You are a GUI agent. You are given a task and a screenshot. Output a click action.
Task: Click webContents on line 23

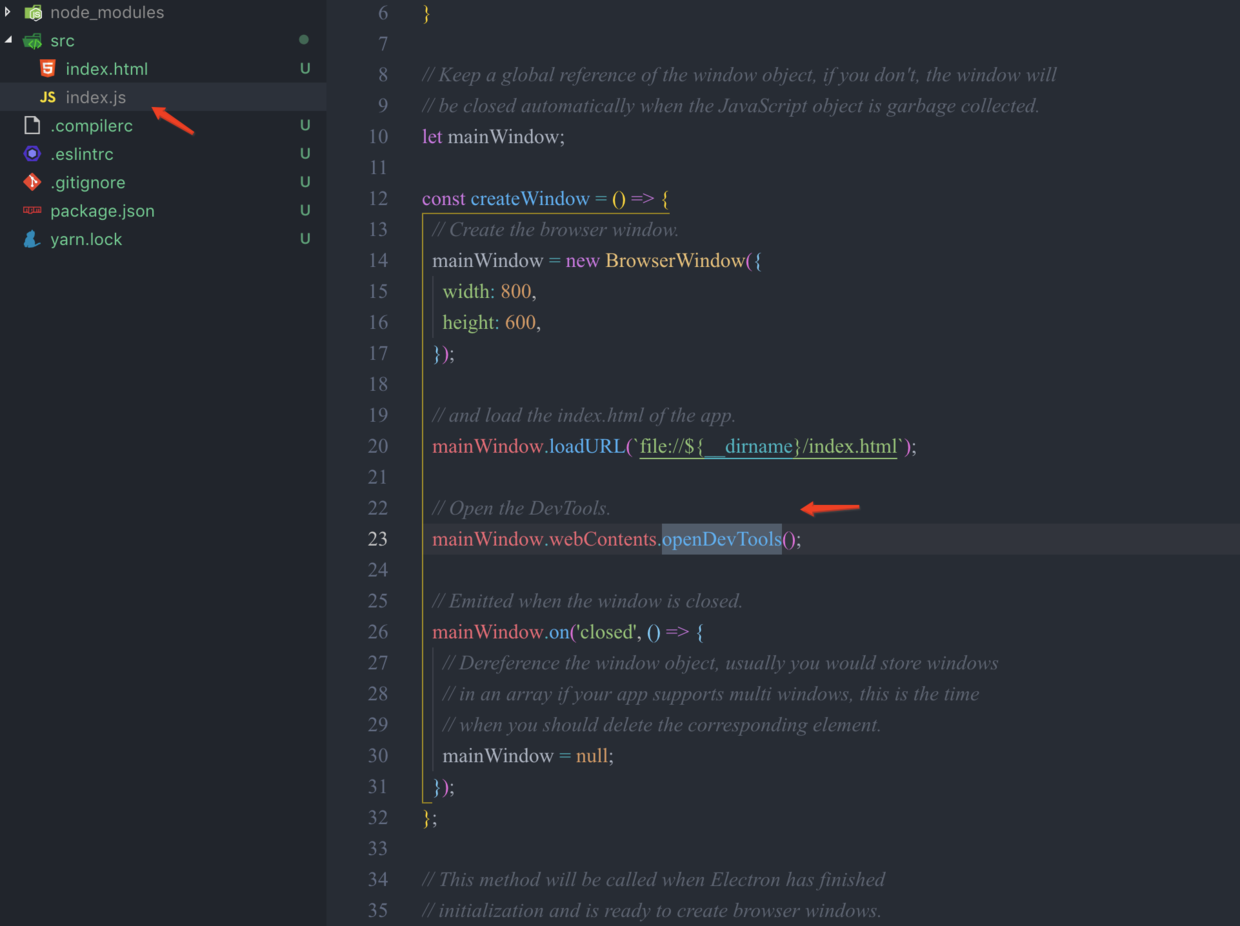point(602,539)
